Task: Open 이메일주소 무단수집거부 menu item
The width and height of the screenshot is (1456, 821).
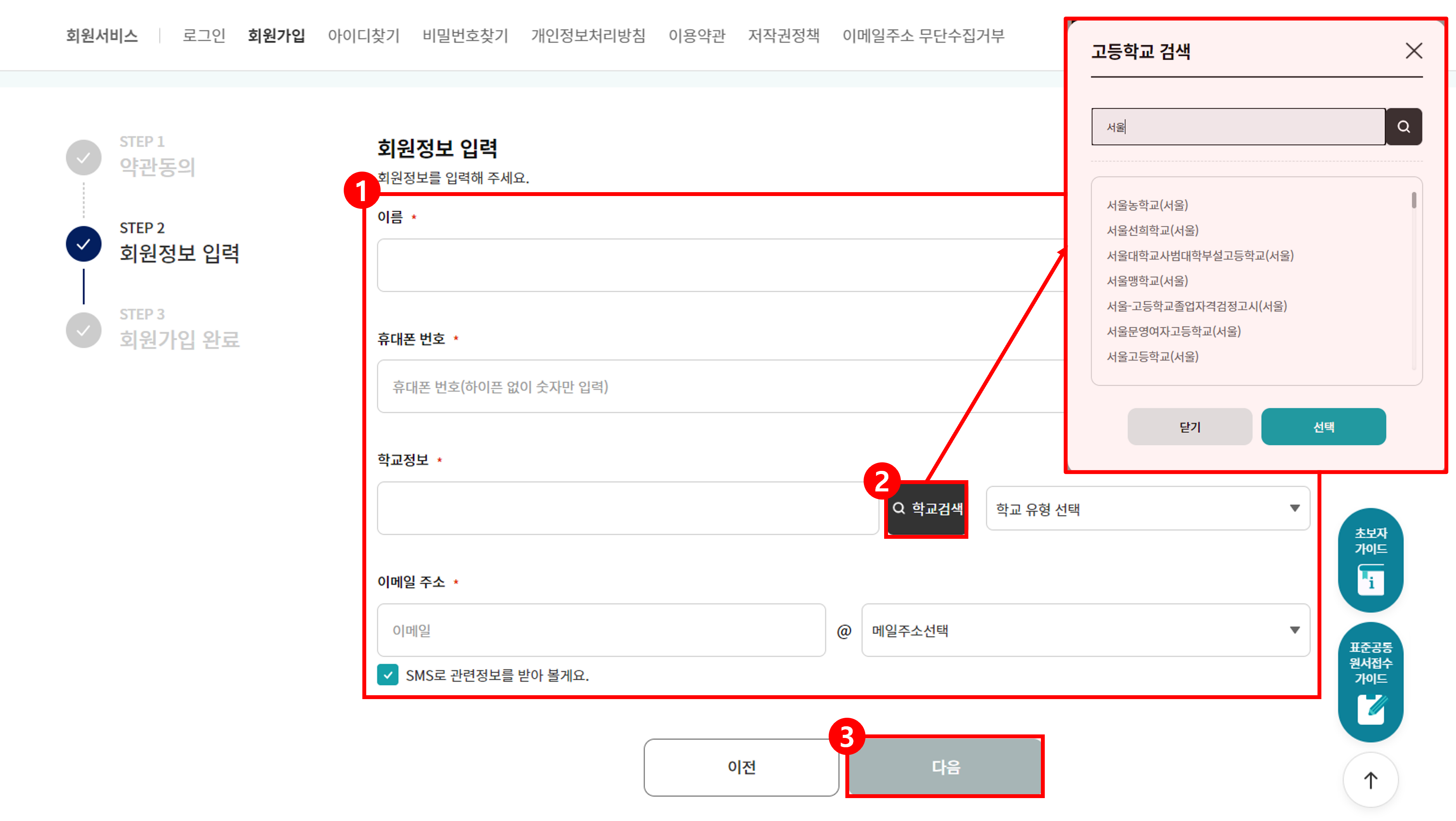Action: [924, 36]
